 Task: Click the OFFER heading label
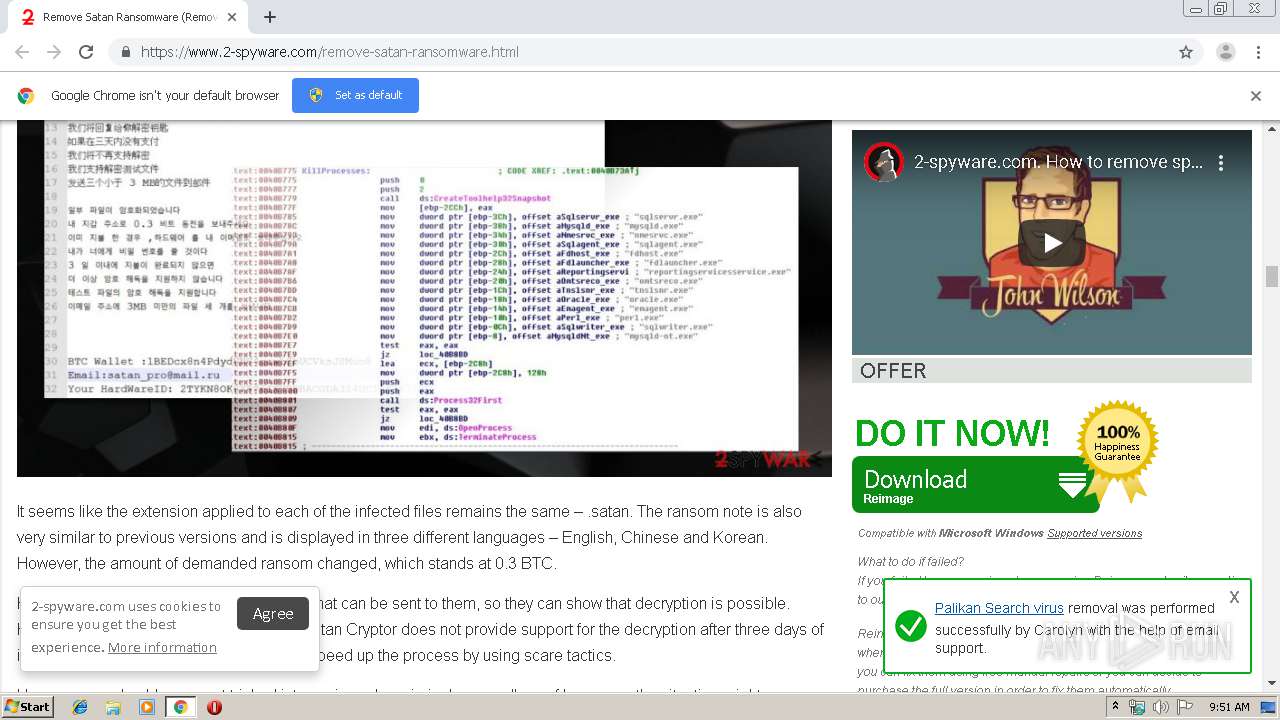coord(893,371)
